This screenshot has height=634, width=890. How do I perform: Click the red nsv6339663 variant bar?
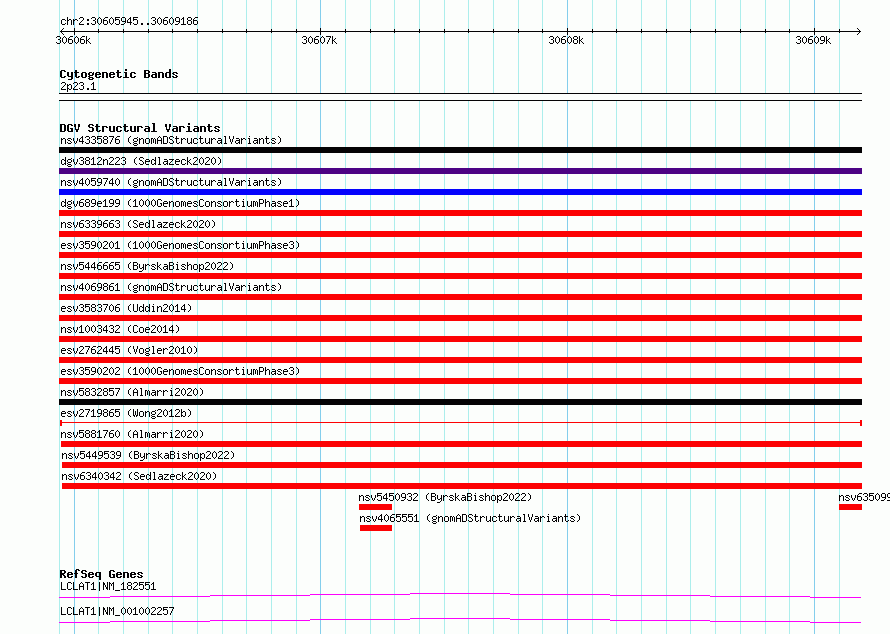tap(460, 234)
